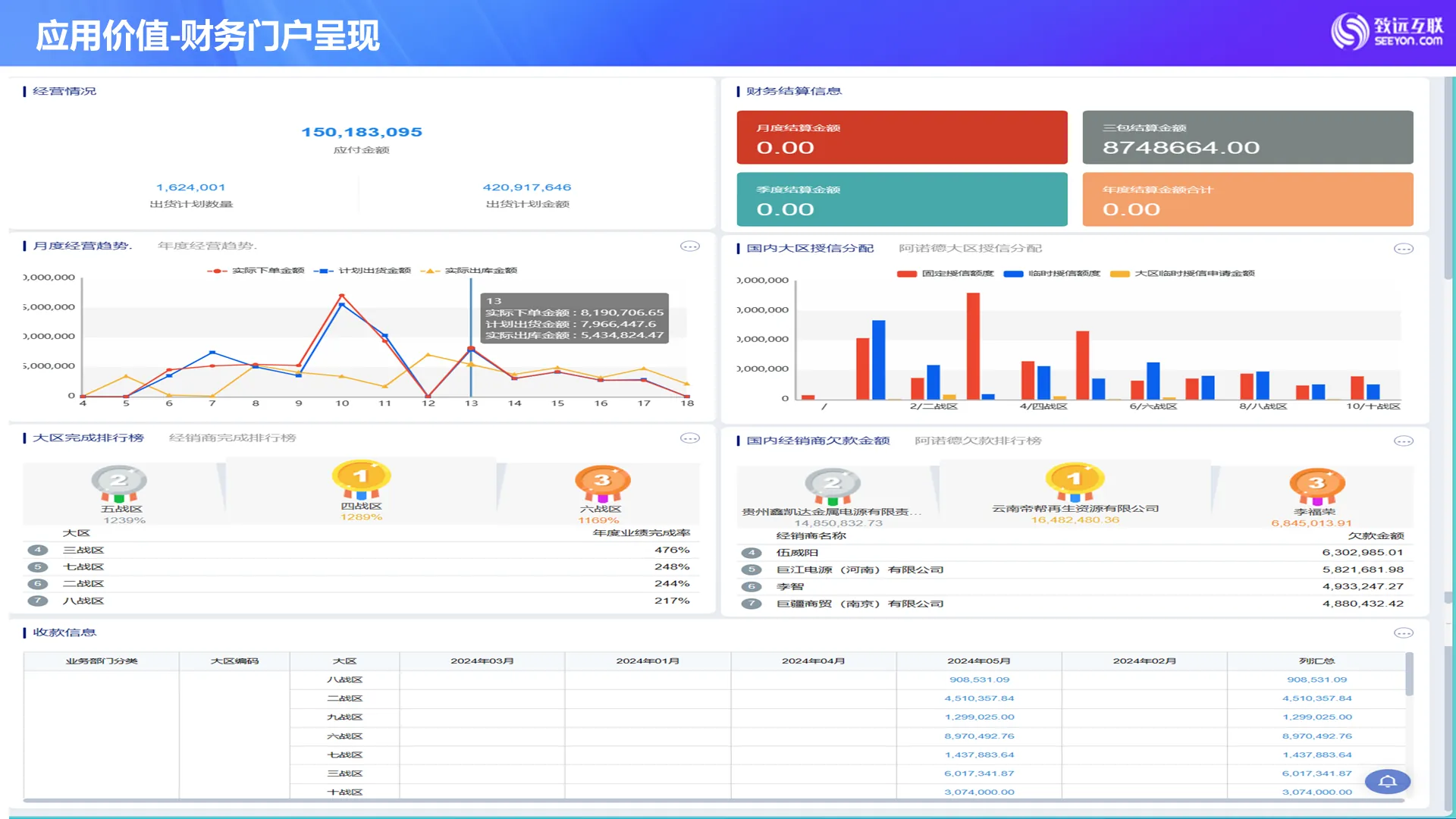The width and height of the screenshot is (1456, 819).
Task: Click the 收款信息 table horizontal scrollbar
Action: (713, 800)
